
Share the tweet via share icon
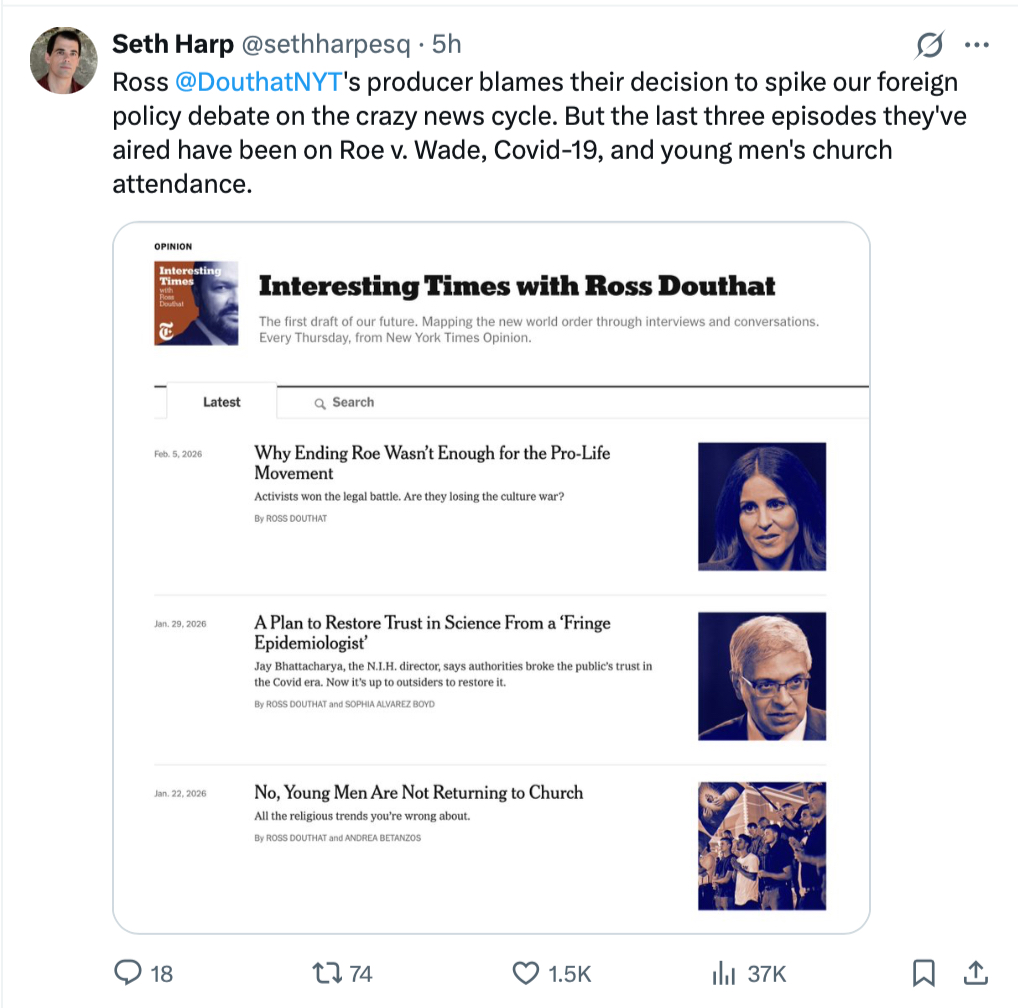(x=976, y=972)
